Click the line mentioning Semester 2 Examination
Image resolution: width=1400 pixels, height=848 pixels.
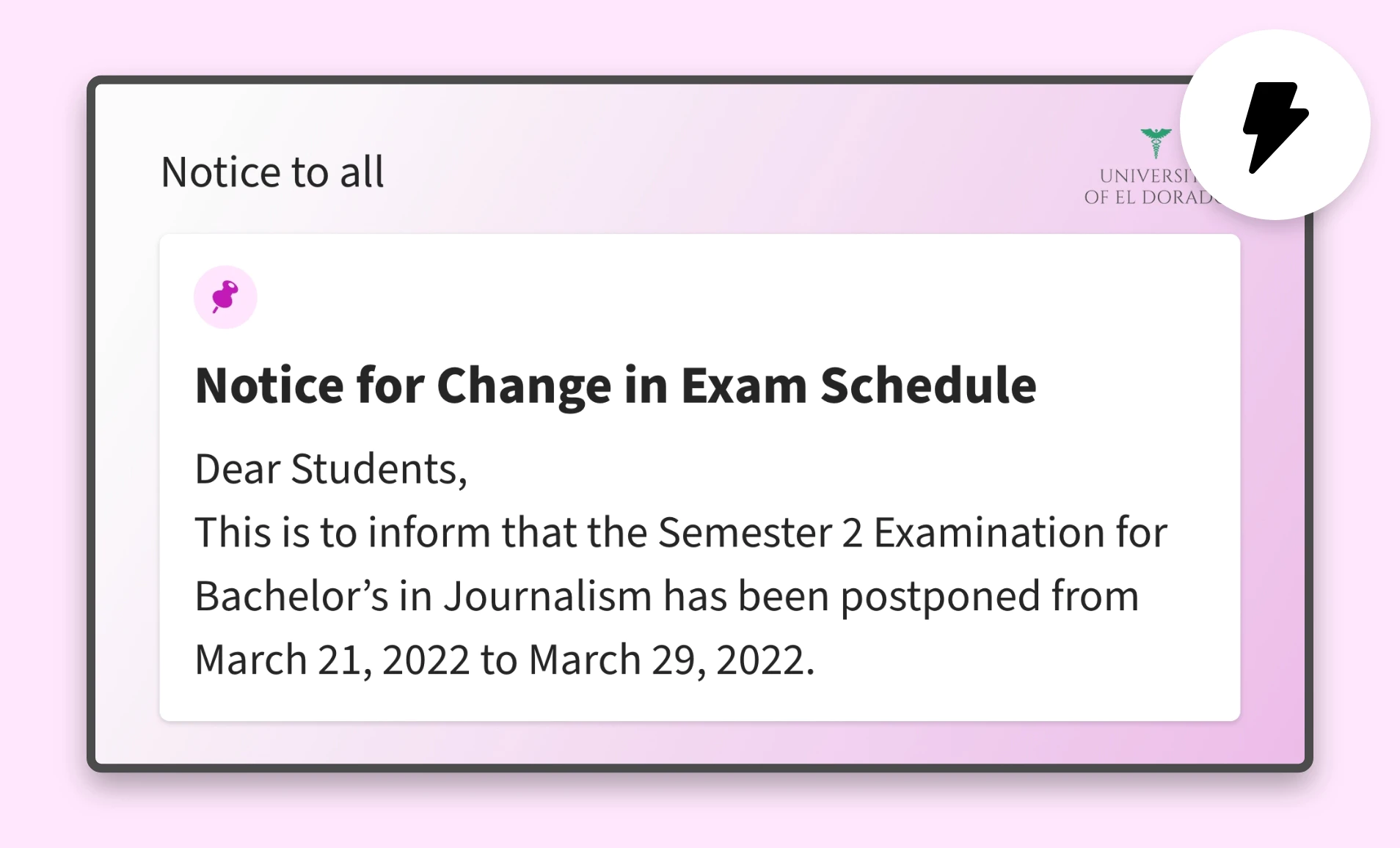click(x=681, y=533)
